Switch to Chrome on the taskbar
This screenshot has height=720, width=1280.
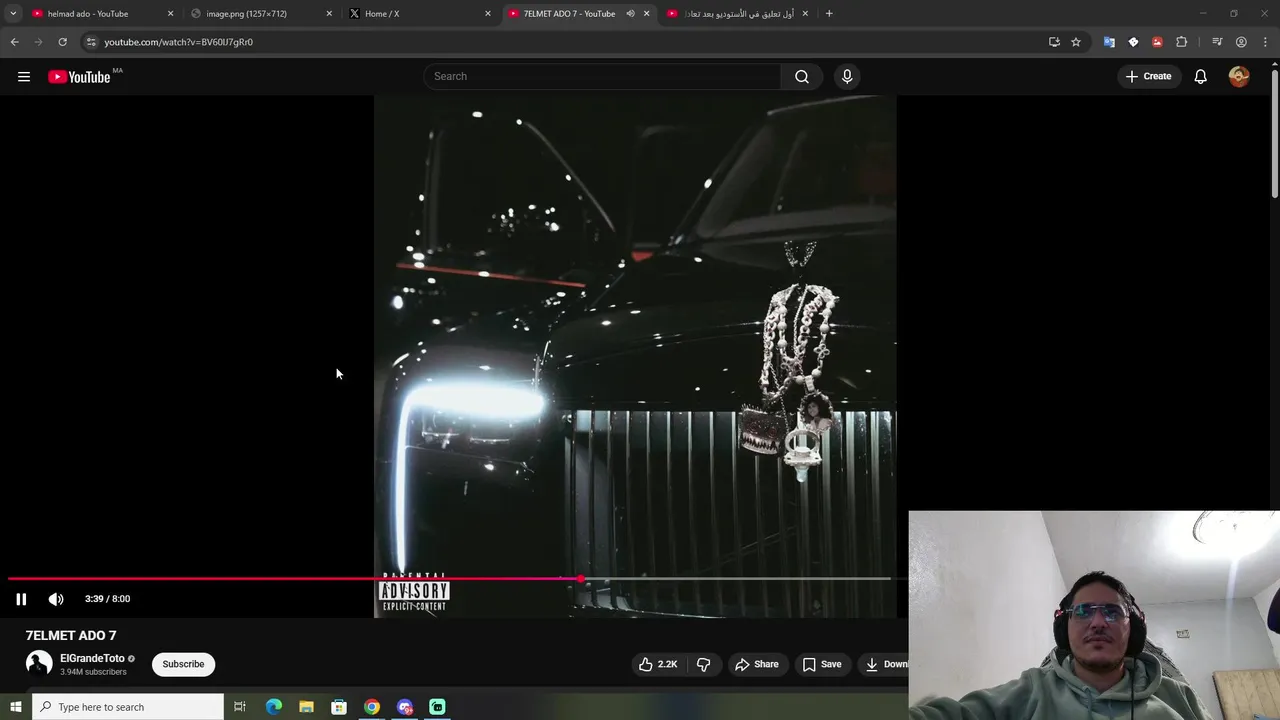click(x=372, y=707)
